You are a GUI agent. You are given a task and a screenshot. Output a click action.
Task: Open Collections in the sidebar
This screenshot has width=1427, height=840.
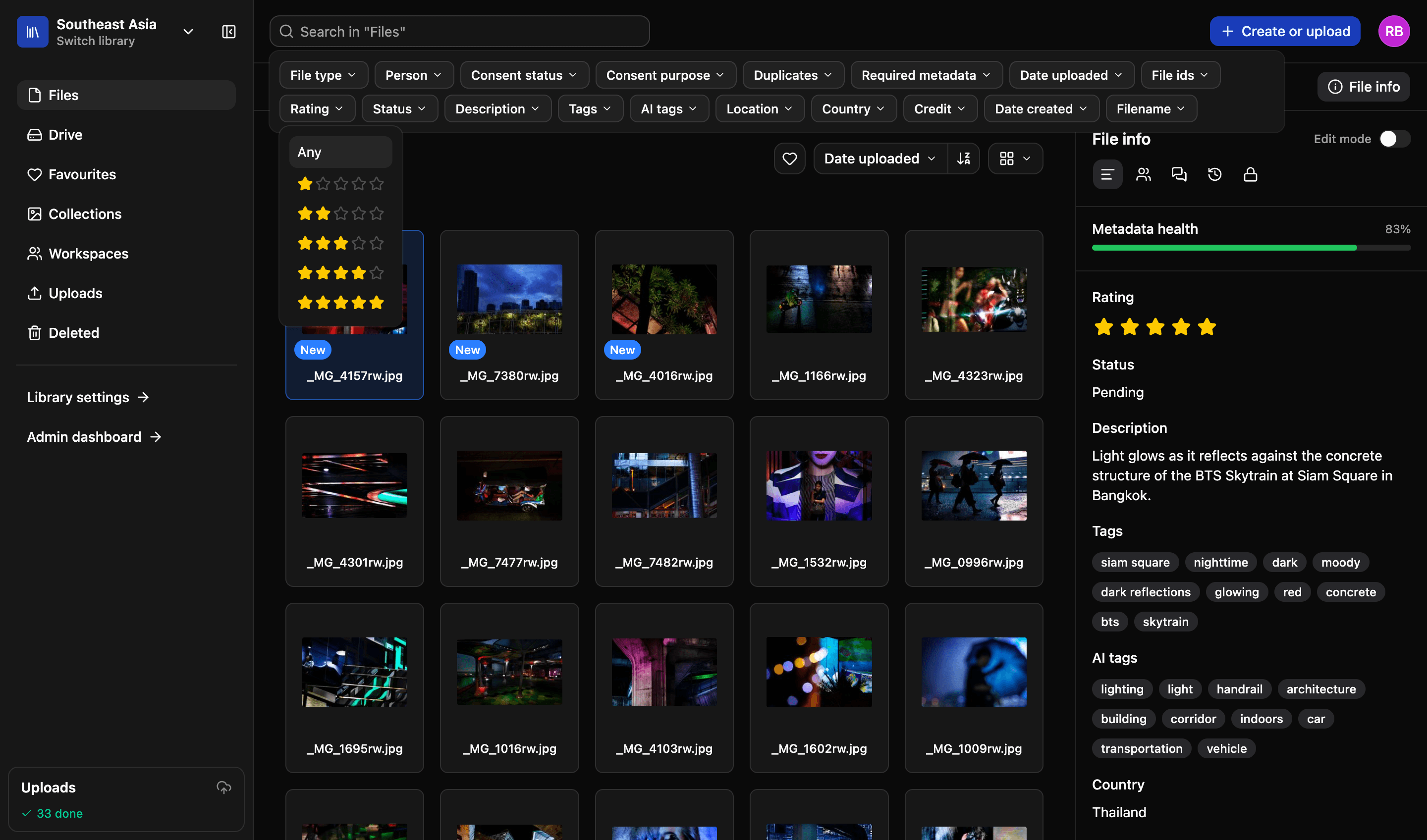pyautogui.click(x=126, y=214)
